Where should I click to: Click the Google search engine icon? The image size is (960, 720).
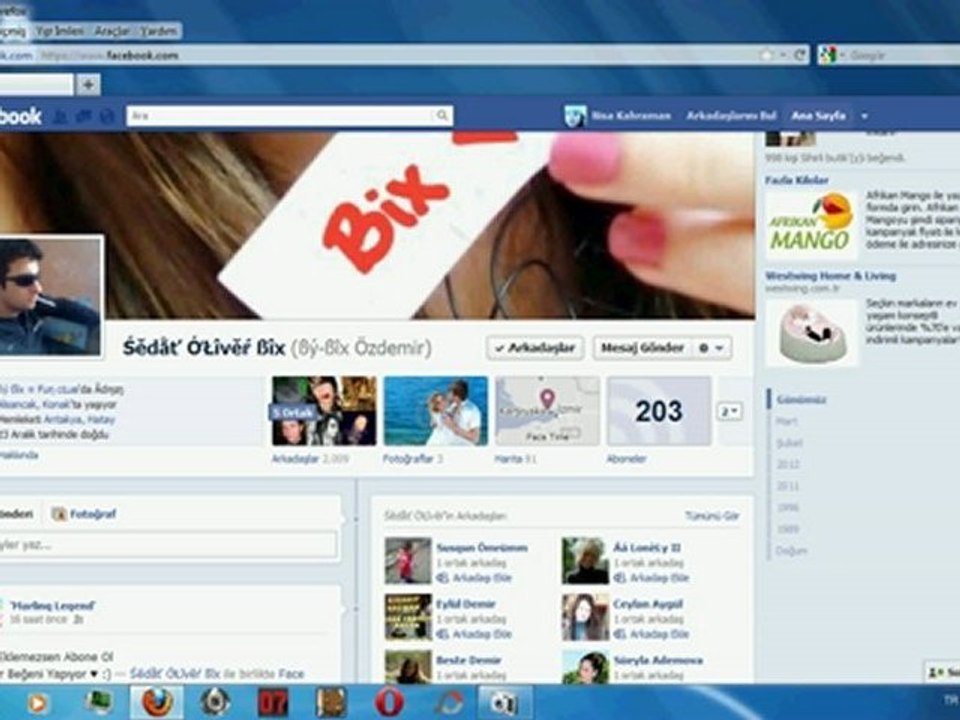[x=828, y=55]
